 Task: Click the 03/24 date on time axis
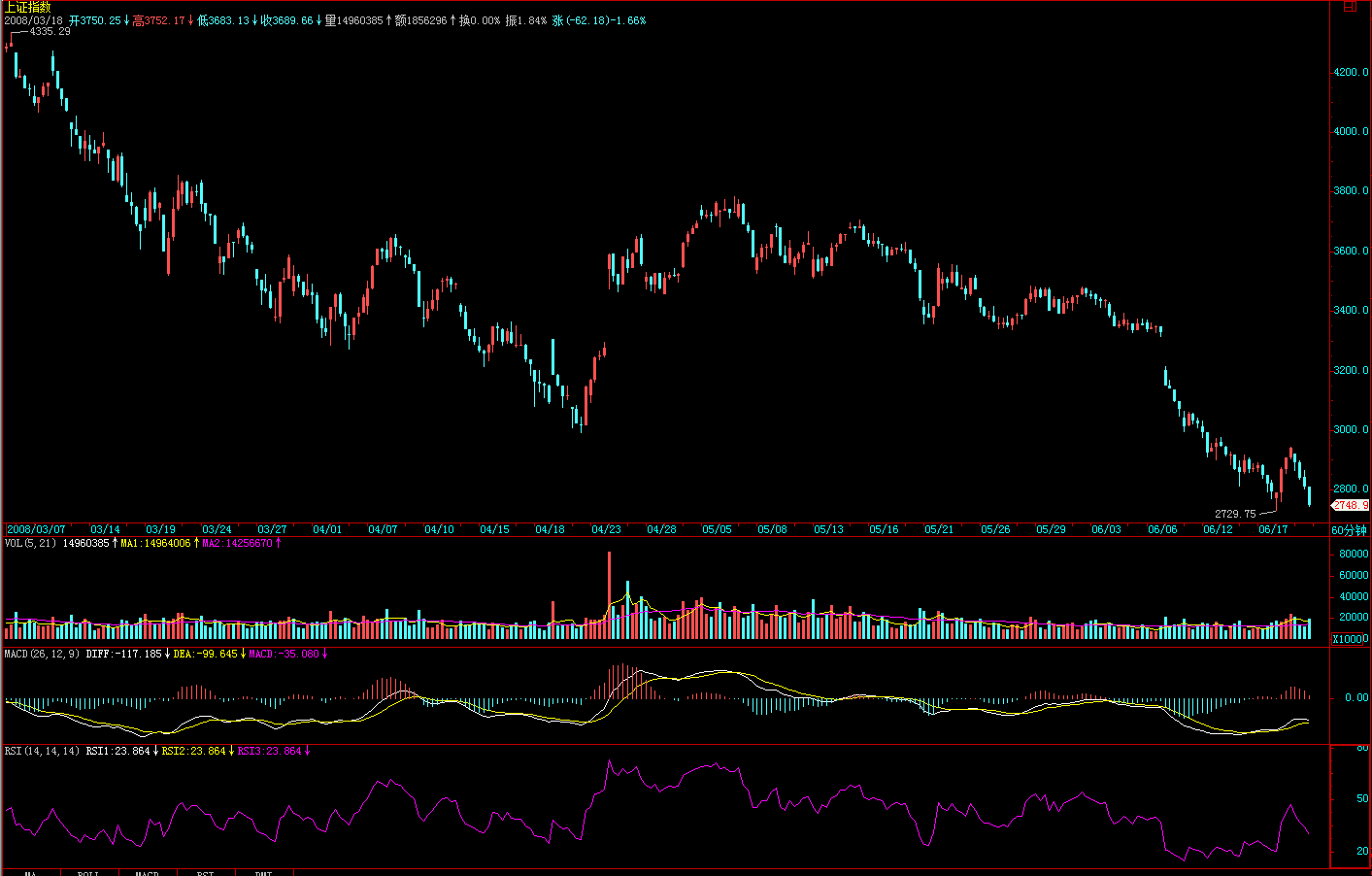217,530
